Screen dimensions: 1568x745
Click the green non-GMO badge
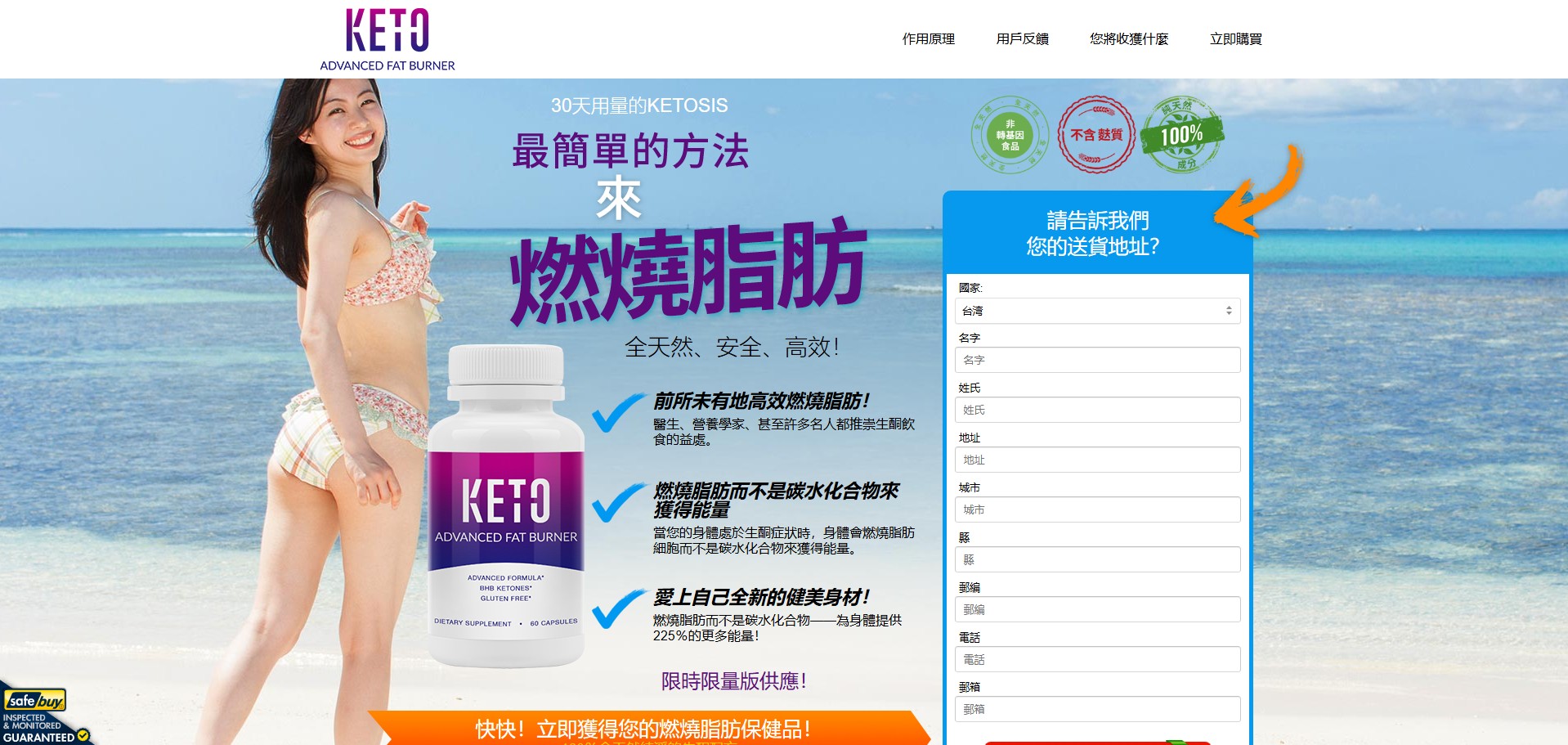1010,135
